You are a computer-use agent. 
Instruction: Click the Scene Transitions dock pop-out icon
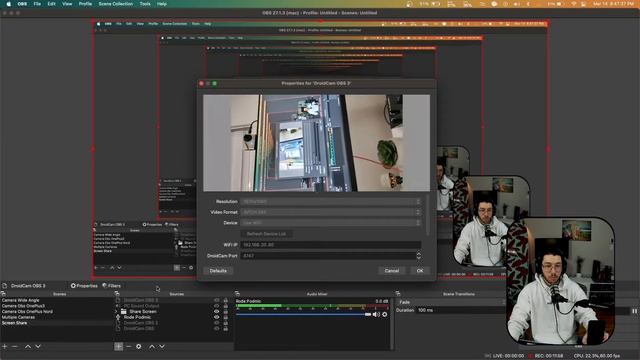click(398, 293)
